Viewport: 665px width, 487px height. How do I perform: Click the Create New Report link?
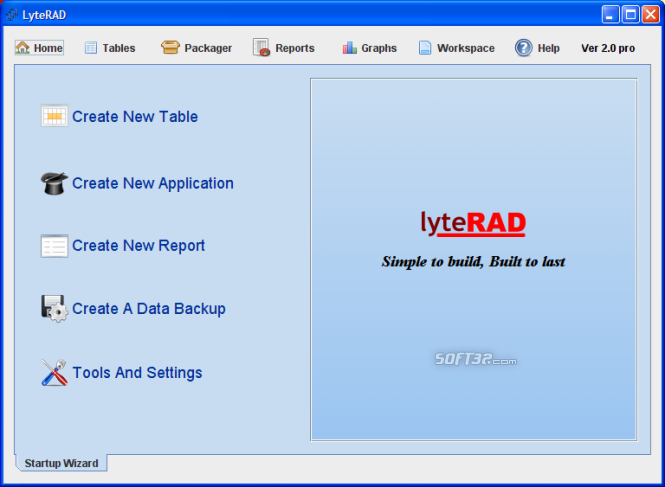tap(138, 246)
